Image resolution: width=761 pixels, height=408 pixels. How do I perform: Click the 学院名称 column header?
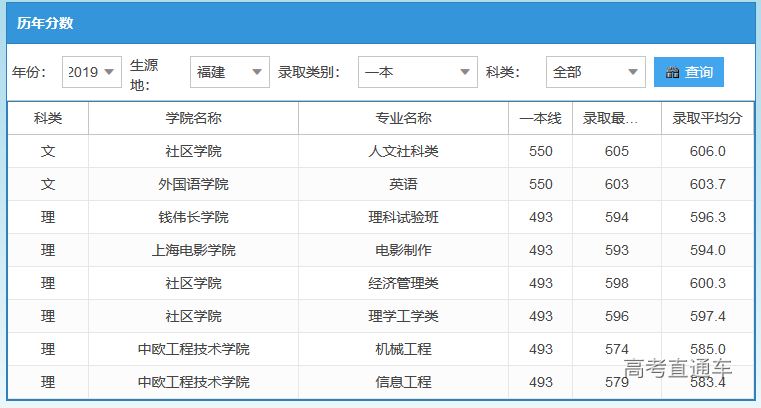[193, 118]
